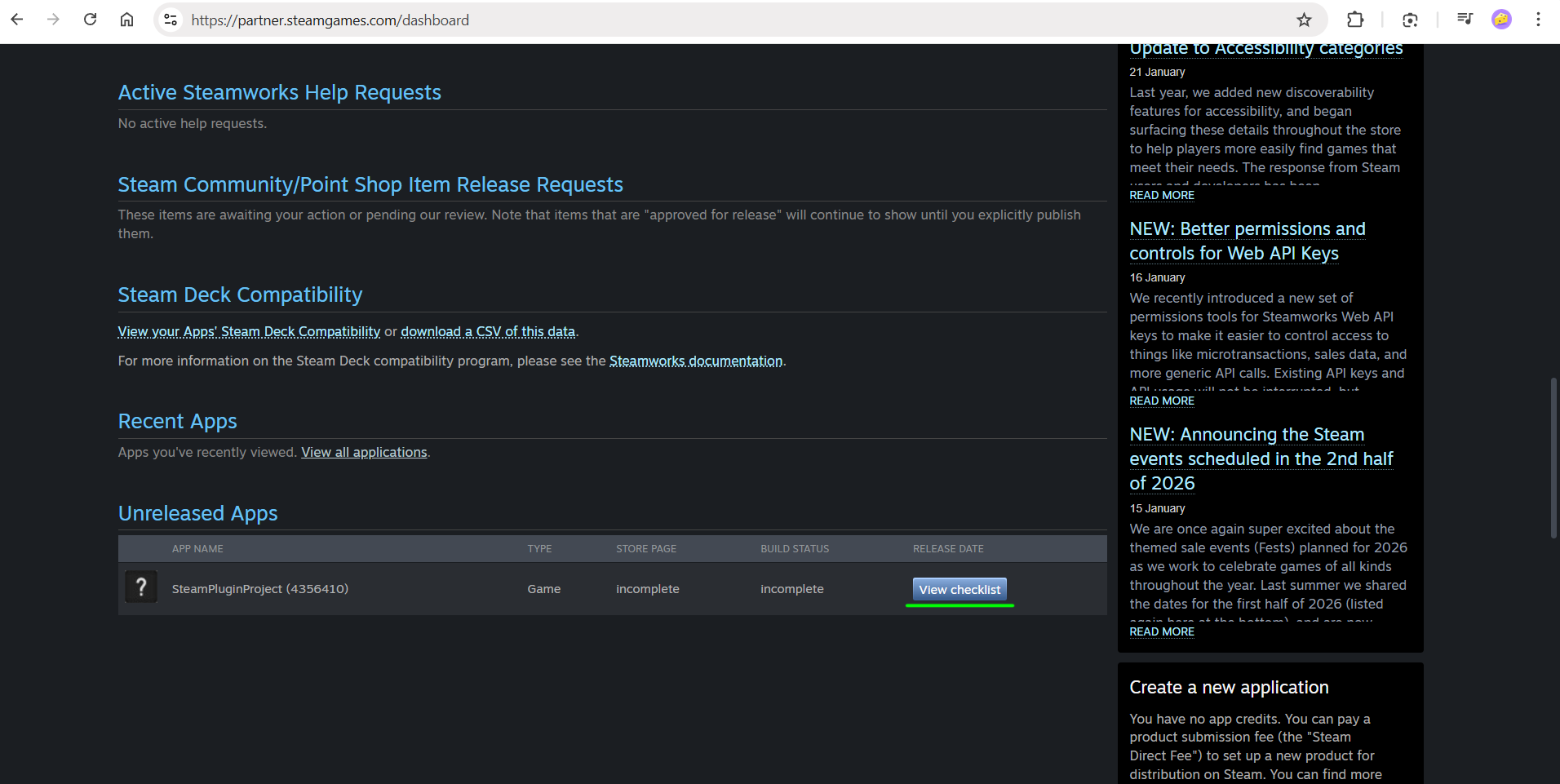Open the Chrome three-dot menu
Screen dimensions: 1560x784
pos(1538,20)
